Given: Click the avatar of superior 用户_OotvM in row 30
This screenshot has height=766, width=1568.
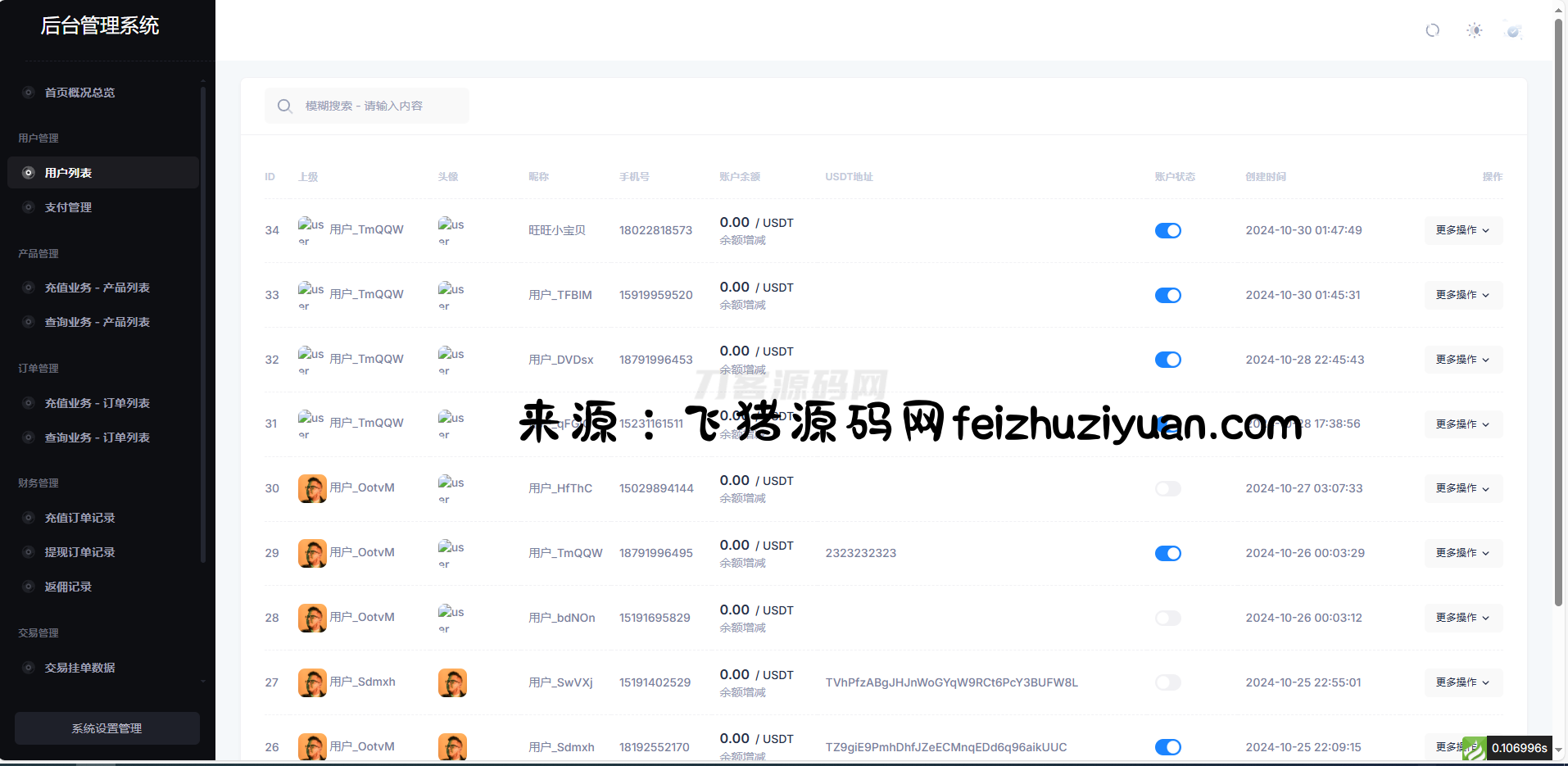Looking at the screenshot, I should pos(312,488).
